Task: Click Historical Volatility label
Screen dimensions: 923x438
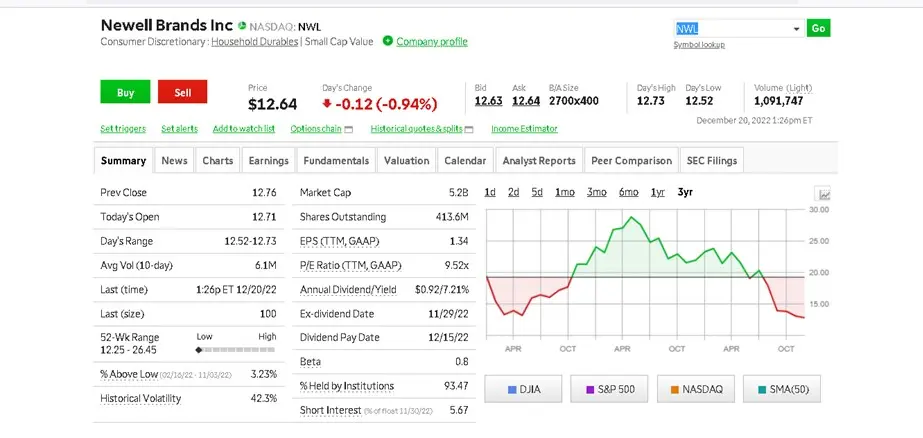Action: pos(141,399)
